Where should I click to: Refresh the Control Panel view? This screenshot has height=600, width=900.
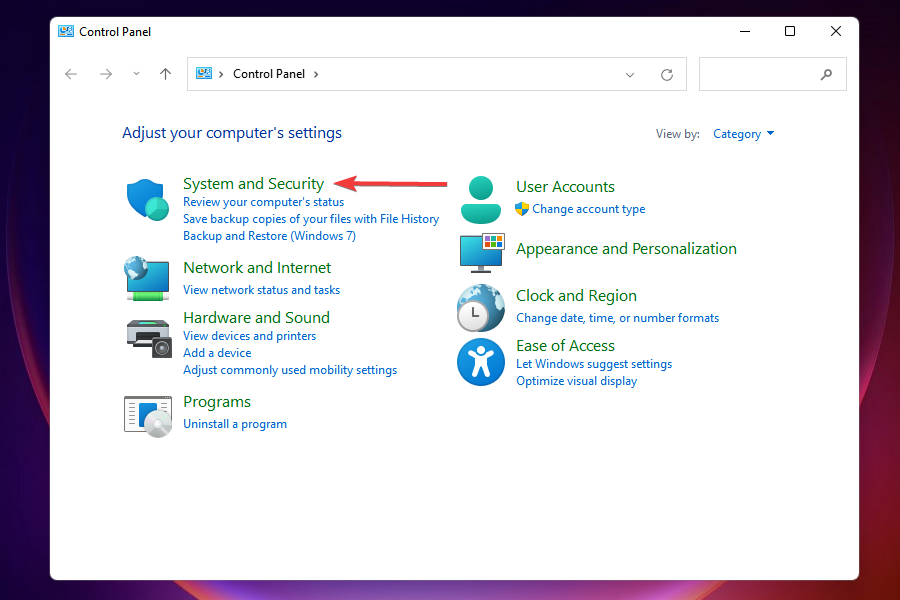(666, 75)
